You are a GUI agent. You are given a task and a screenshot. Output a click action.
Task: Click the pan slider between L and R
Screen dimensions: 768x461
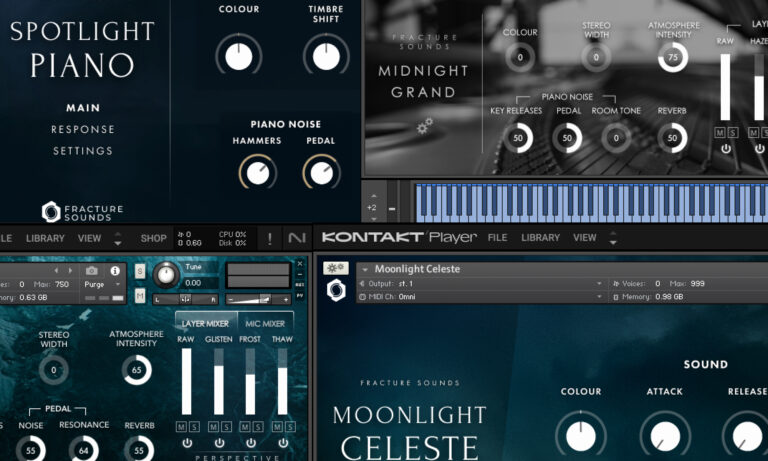186,299
